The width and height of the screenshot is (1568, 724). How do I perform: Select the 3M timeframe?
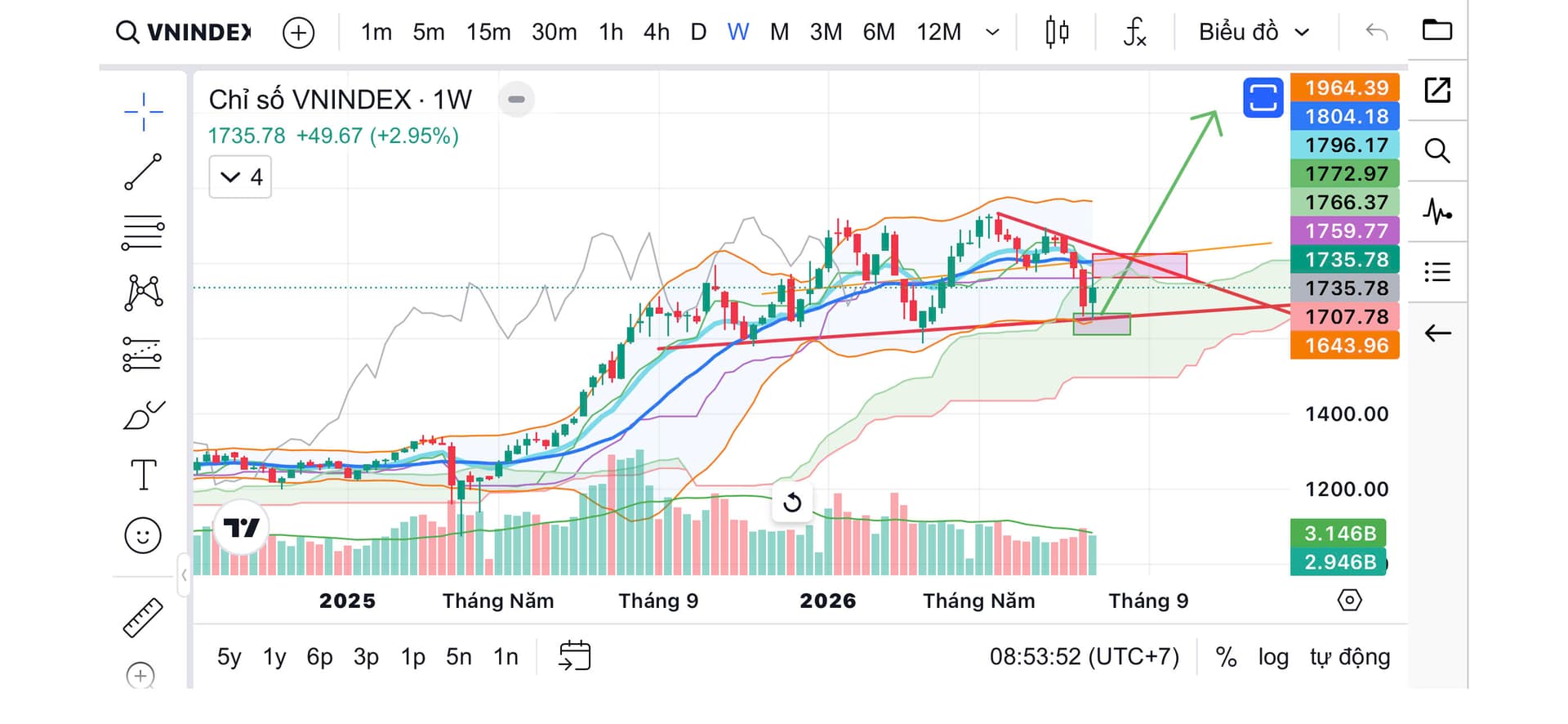[x=826, y=32]
